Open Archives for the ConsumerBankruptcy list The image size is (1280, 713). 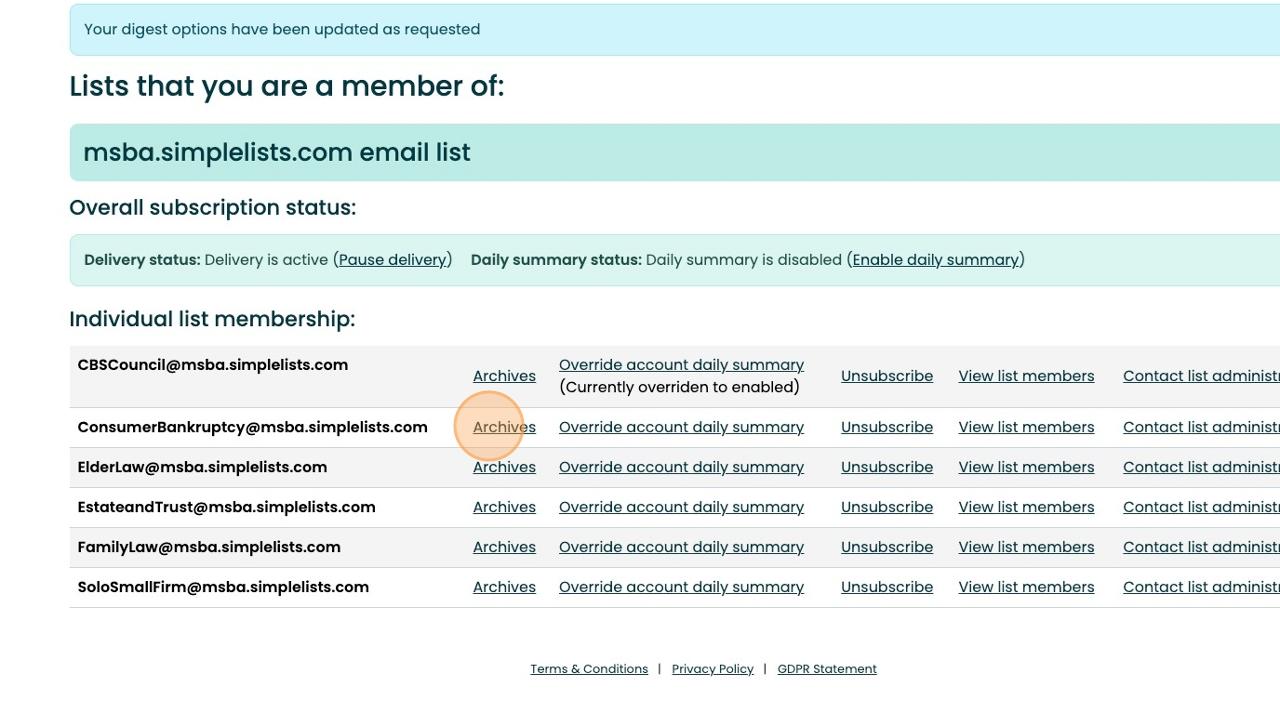tap(504, 427)
